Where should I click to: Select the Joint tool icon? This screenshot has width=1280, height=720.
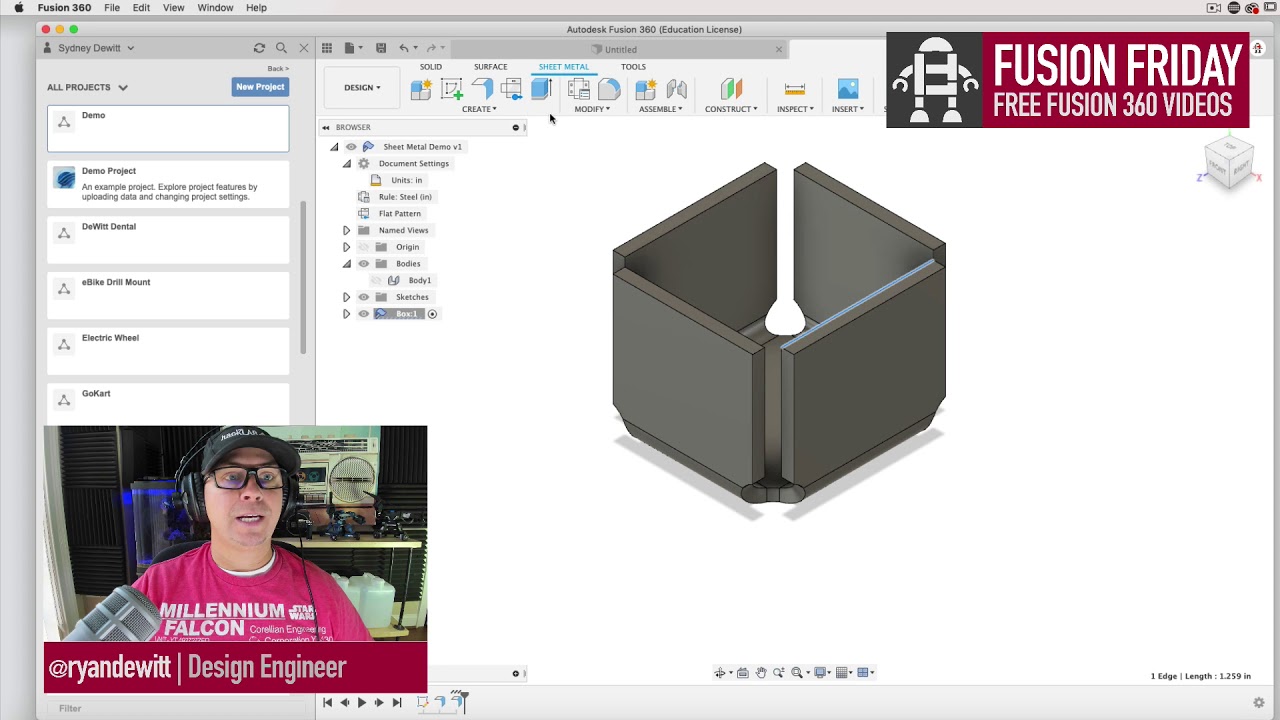pyautogui.click(x=677, y=90)
